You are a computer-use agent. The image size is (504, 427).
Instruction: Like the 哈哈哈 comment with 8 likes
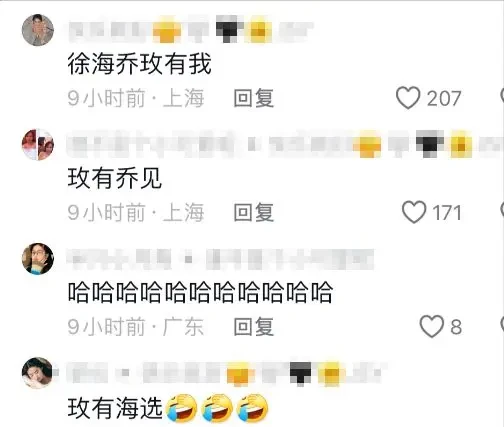432,326
